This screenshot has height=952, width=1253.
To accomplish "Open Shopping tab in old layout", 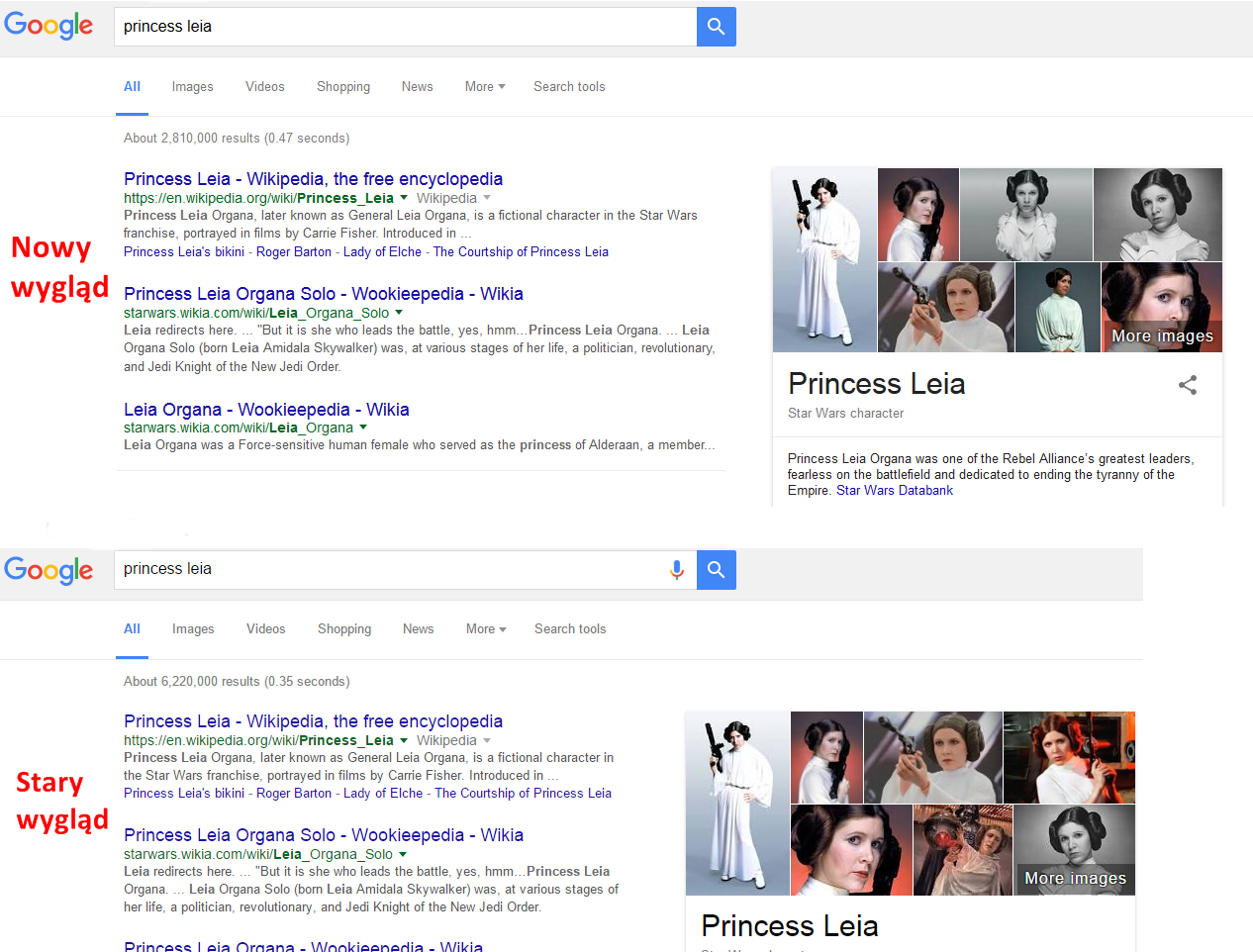I will 344,629.
